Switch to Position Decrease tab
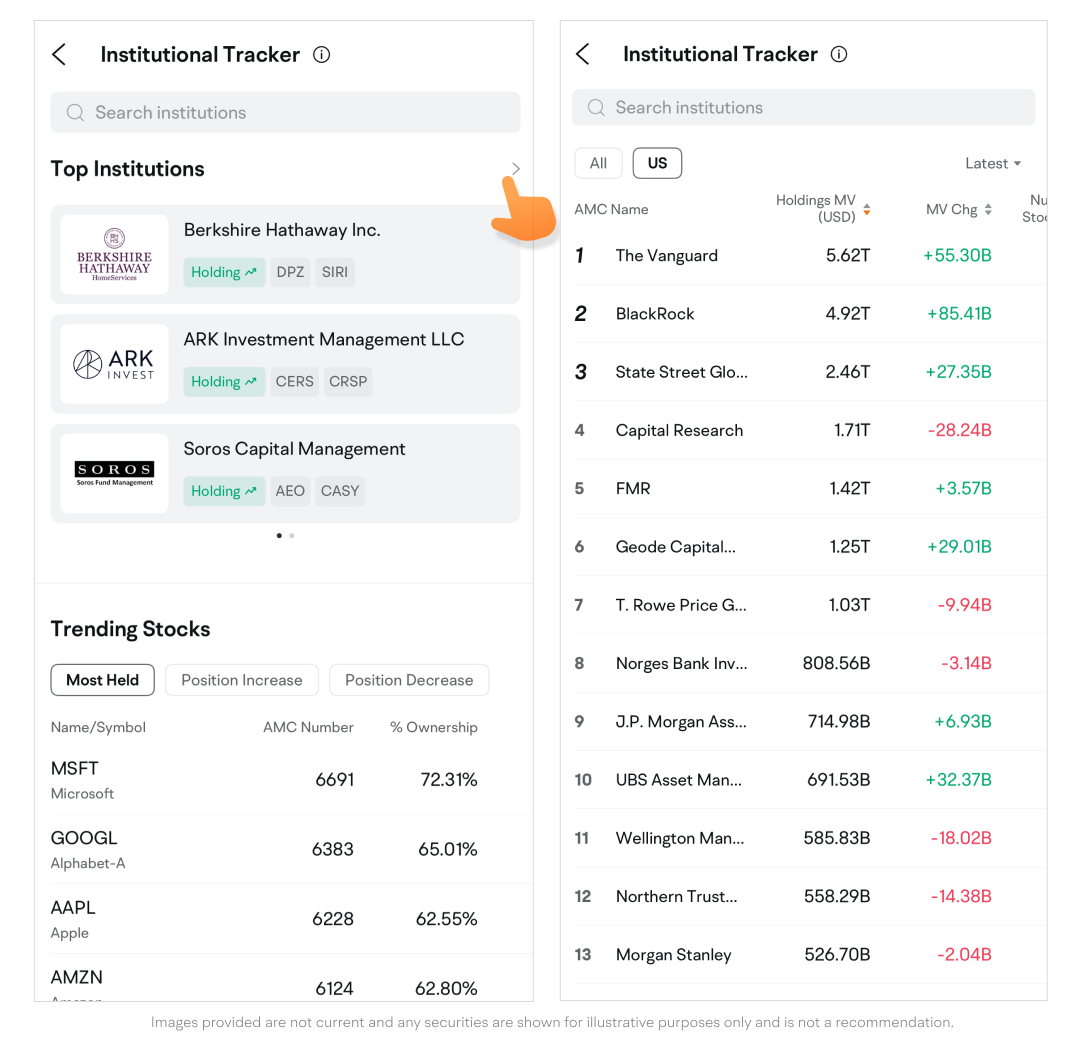The image size is (1080, 1052). (409, 680)
